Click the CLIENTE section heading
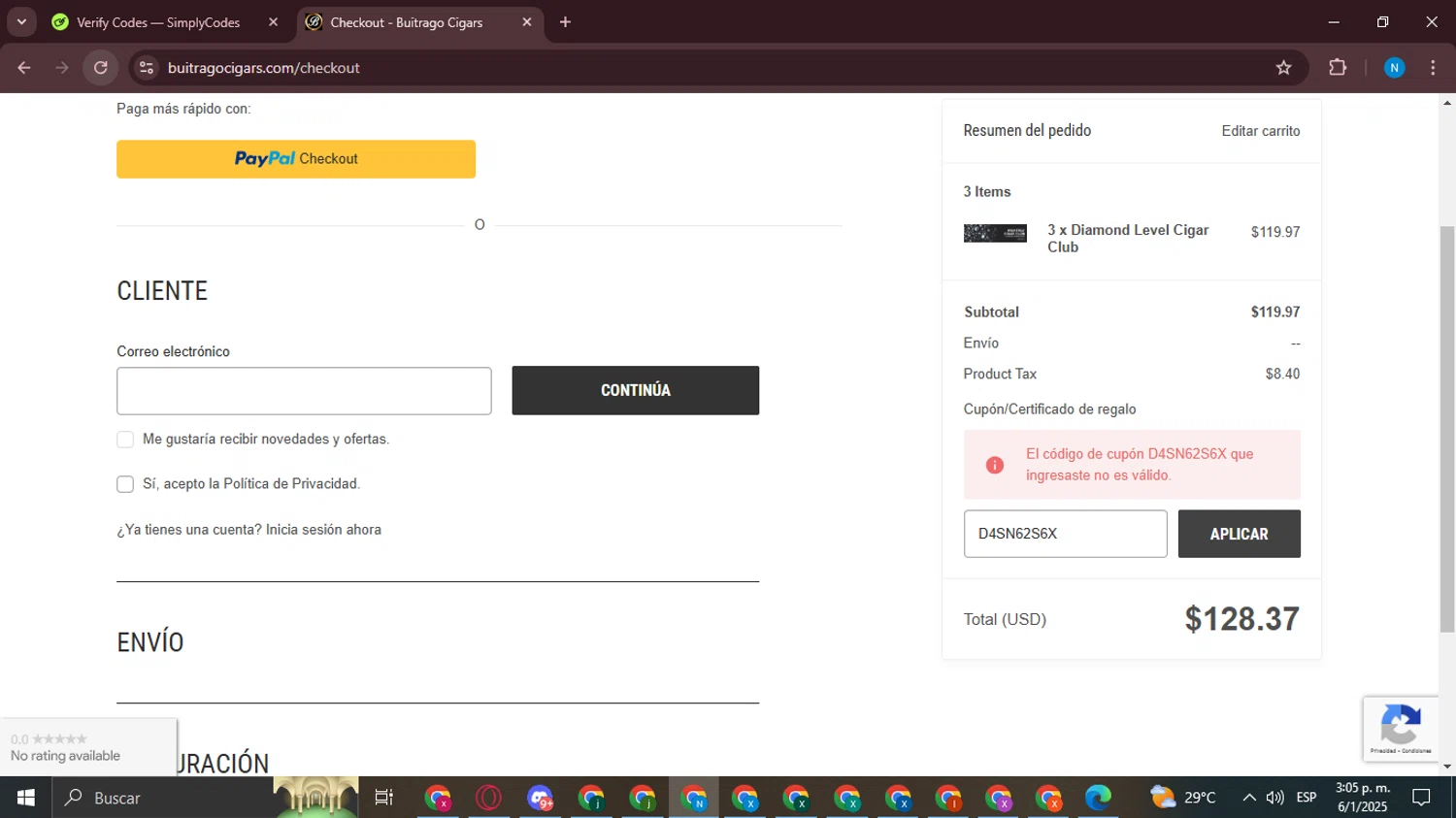The image size is (1456, 818). (x=162, y=291)
